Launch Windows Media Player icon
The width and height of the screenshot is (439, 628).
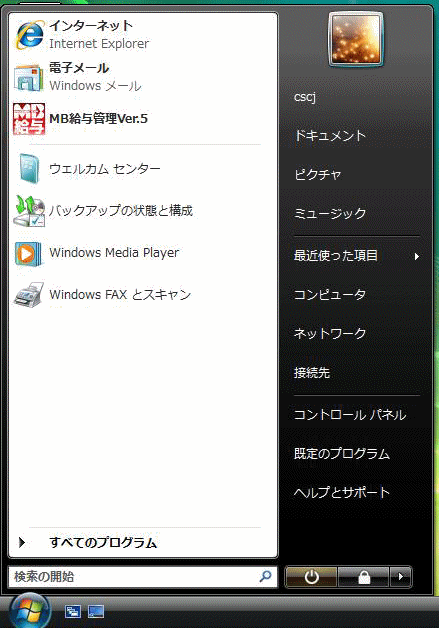(x=28, y=254)
